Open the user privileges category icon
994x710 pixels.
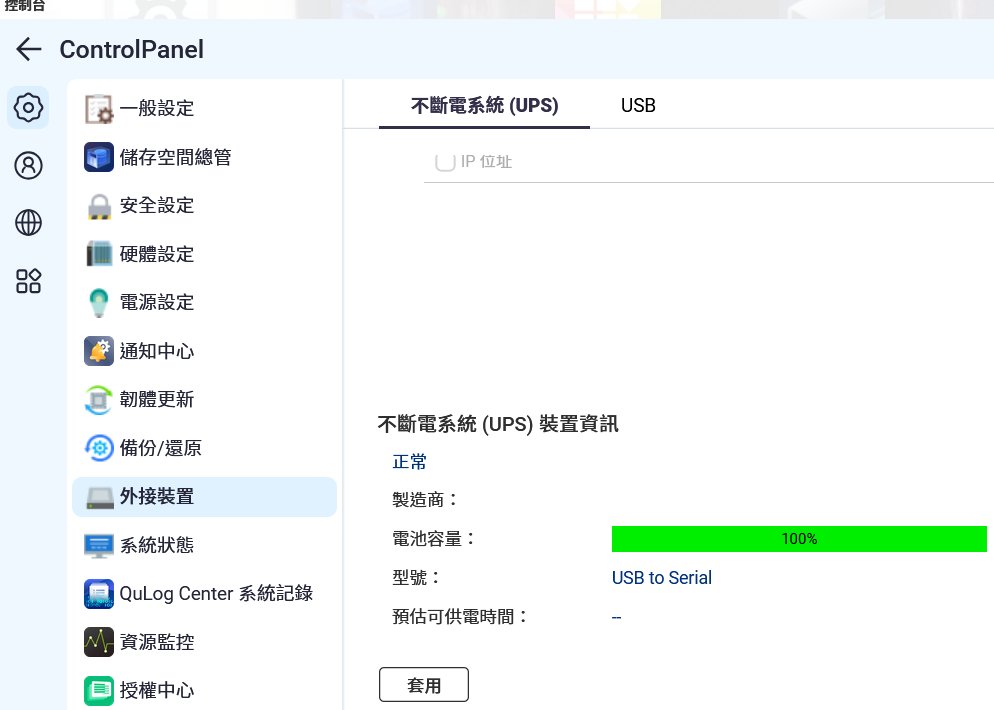[28, 165]
